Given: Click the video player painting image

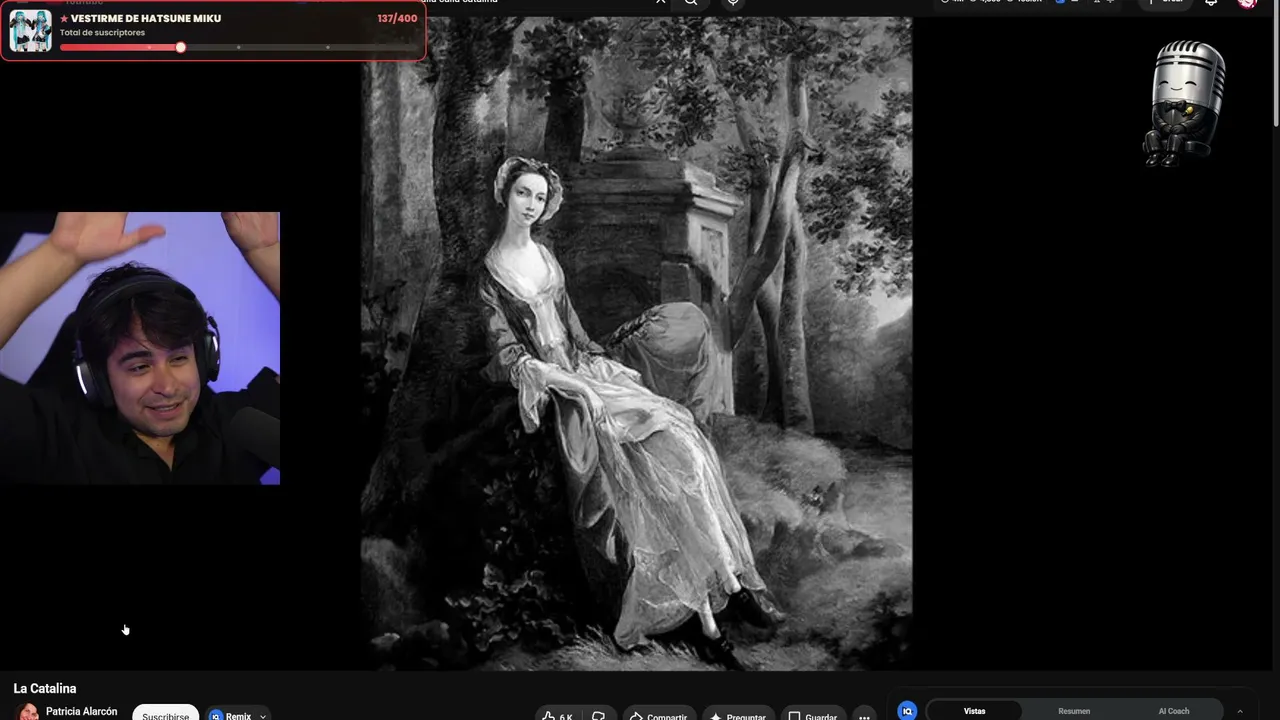Looking at the screenshot, I should 636,343.
